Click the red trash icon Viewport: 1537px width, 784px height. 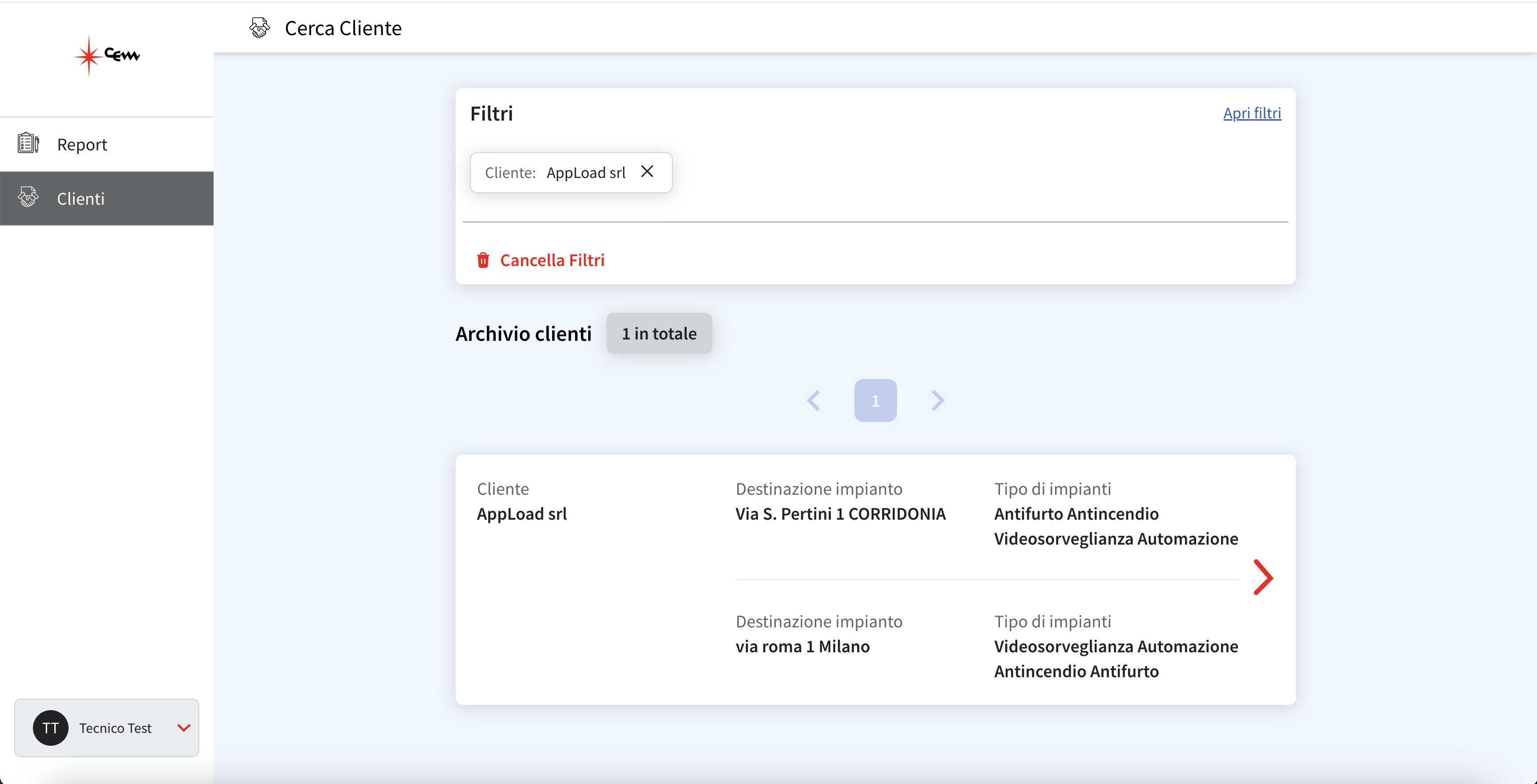click(483, 260)
